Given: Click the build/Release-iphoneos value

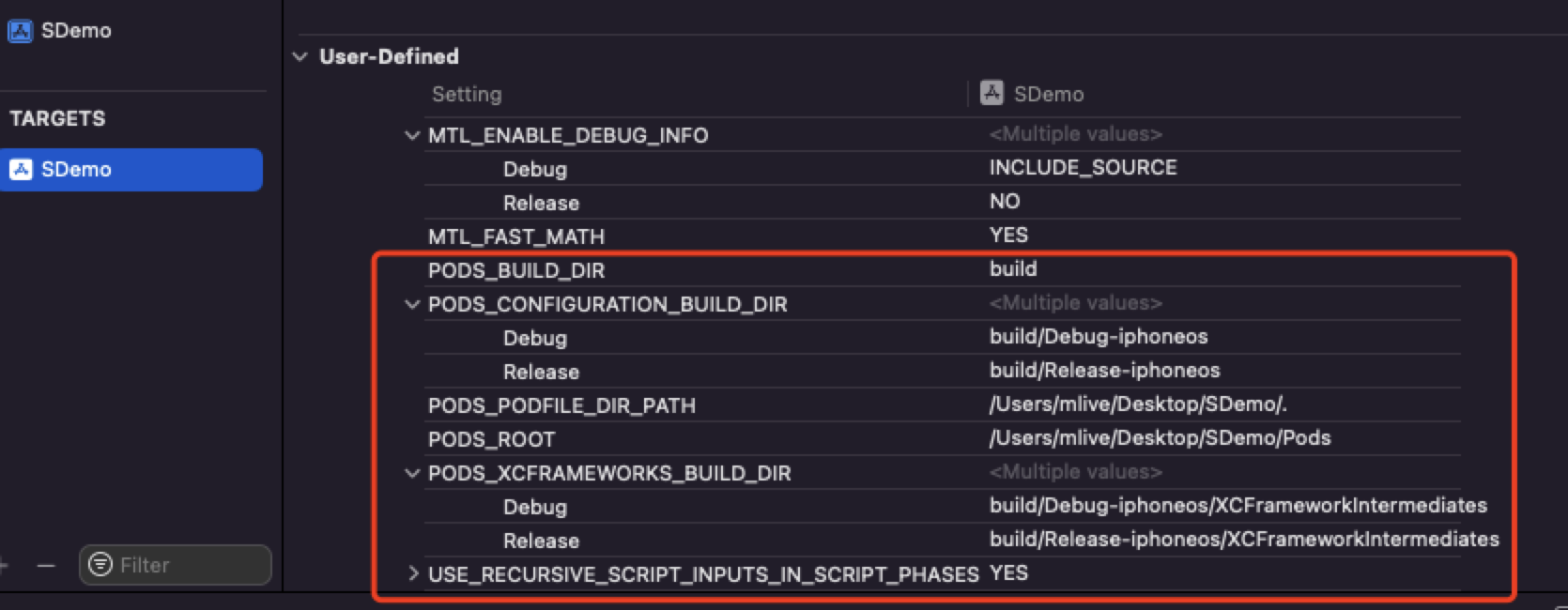Looking at the screenshot, I should 1104,370.
